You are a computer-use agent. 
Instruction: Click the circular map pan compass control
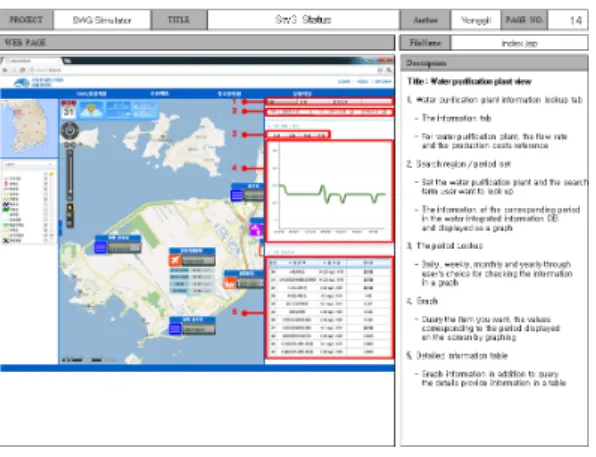[70, 131]
